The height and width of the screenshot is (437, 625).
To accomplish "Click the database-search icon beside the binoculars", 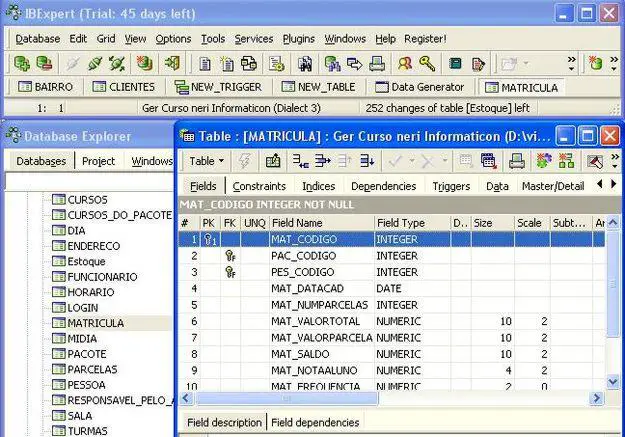I will pos(332,63).
